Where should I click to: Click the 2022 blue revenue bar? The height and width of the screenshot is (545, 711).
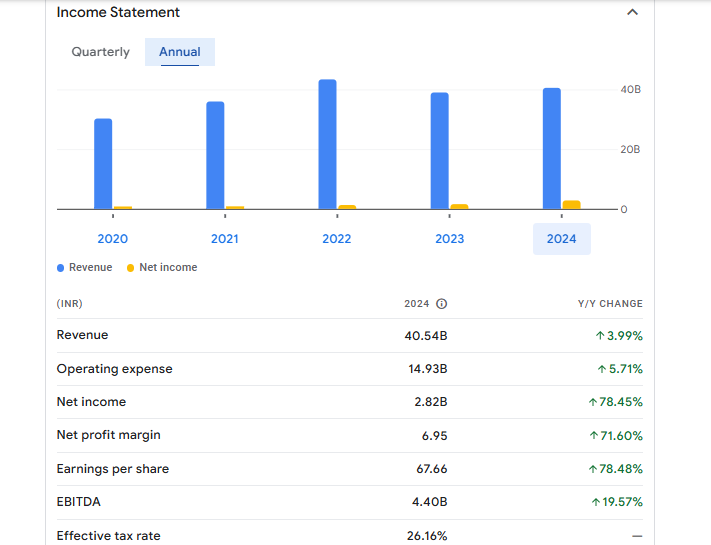pos(327,144)
